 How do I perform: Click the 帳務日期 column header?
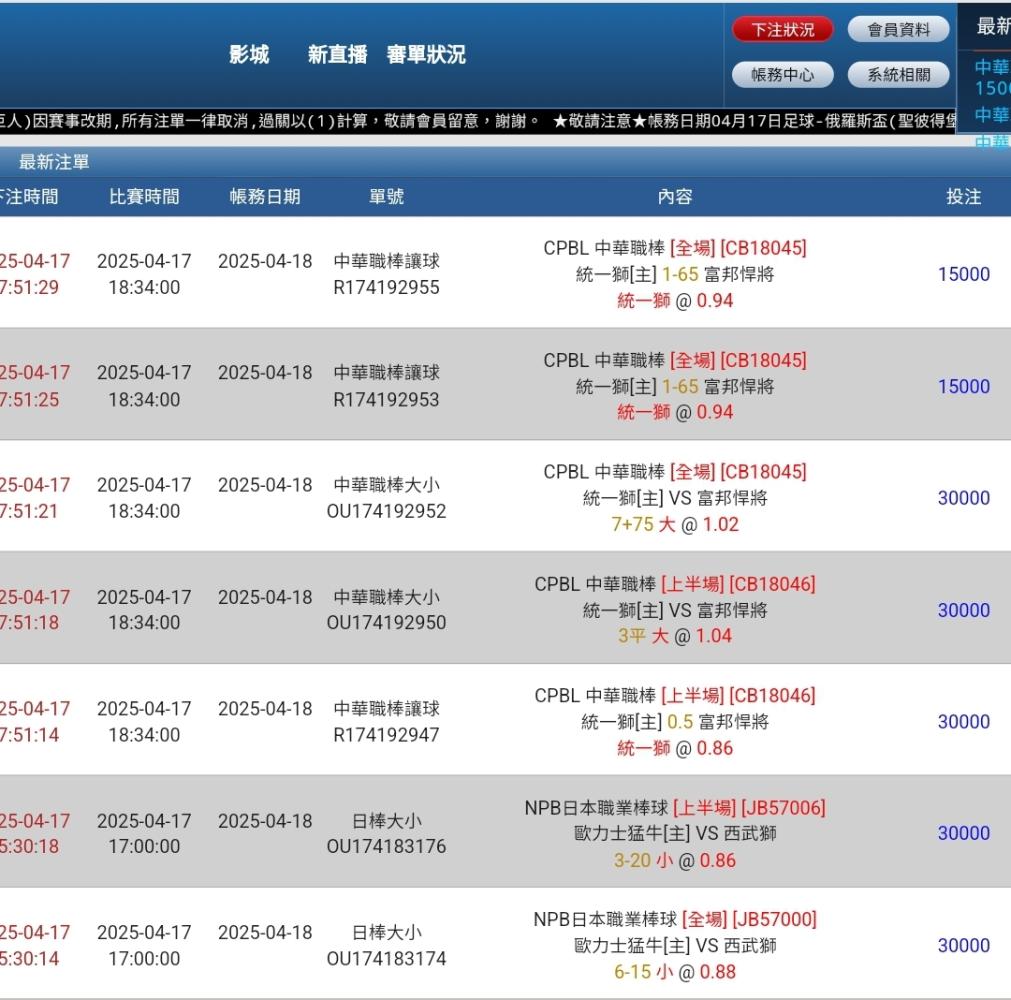pos(265,197)
